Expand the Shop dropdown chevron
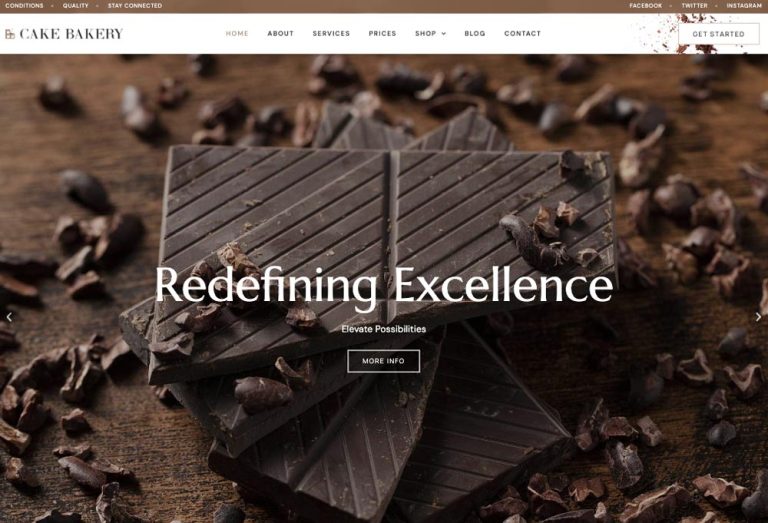Image resolution: width=768 pixels, height=523 pixels. tap(444, 34)
